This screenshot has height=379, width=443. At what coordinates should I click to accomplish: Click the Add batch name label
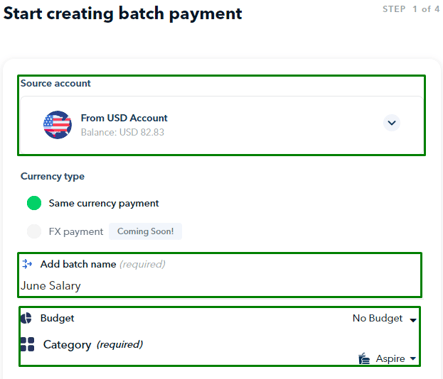click(78, 264)
